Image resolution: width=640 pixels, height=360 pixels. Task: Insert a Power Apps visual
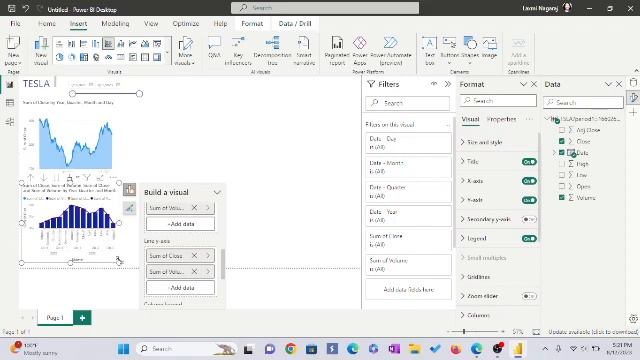point(360,51)
